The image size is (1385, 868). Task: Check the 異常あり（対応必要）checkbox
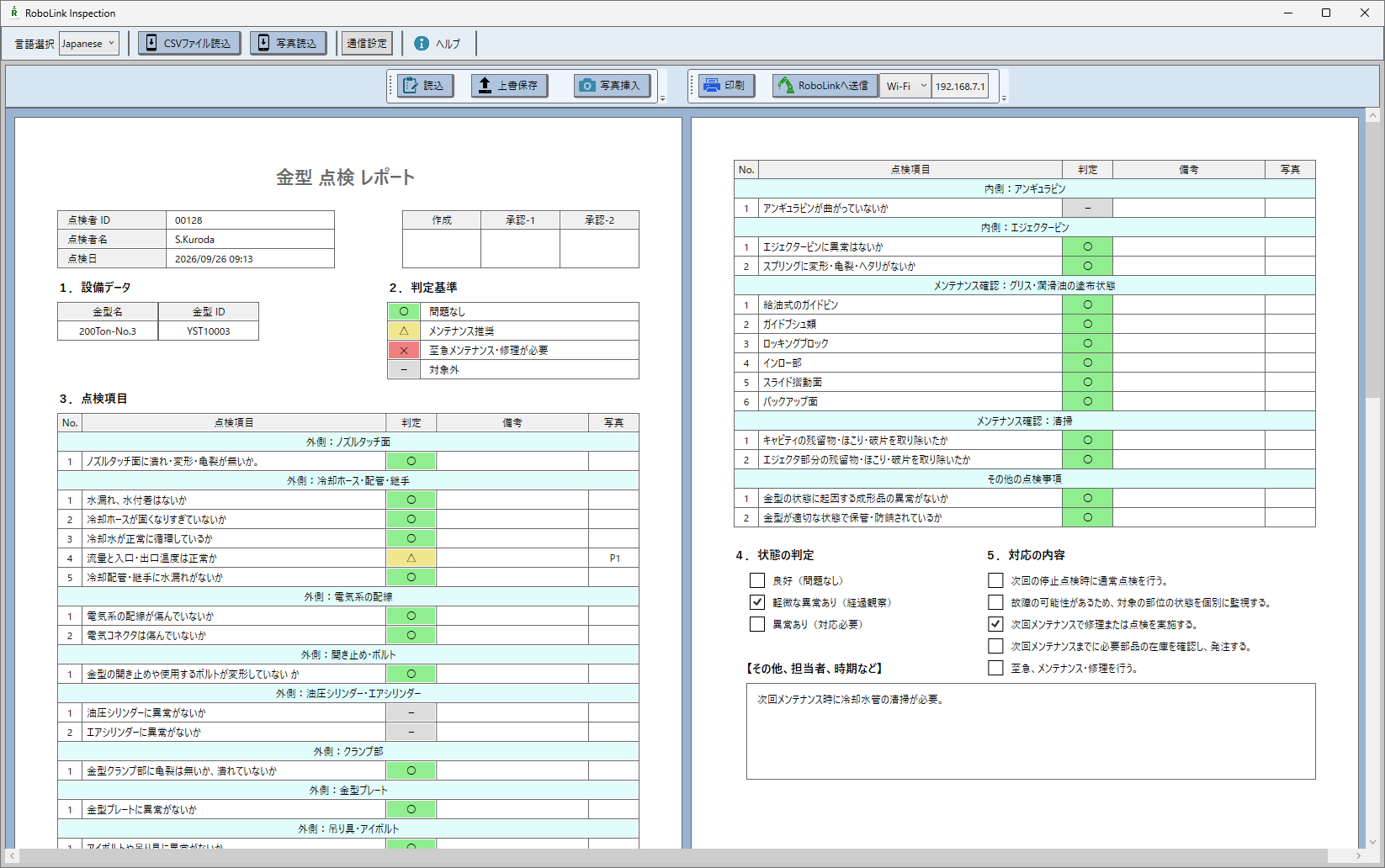point(757,624)
